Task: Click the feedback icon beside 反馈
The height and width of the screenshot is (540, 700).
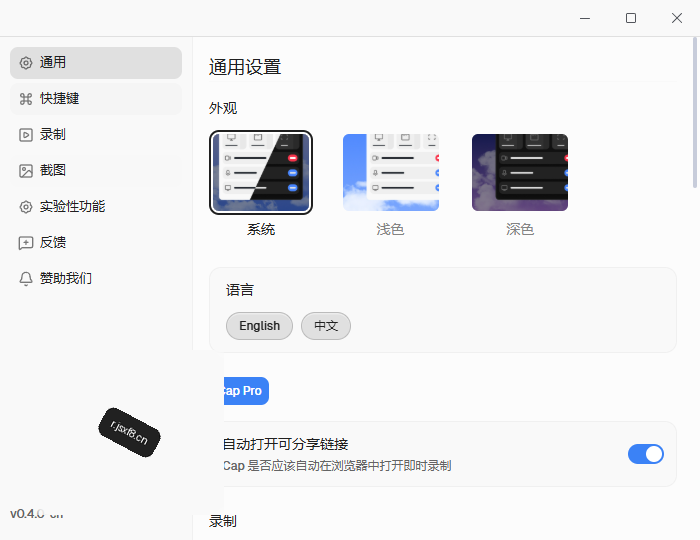Action: (26, 243)
